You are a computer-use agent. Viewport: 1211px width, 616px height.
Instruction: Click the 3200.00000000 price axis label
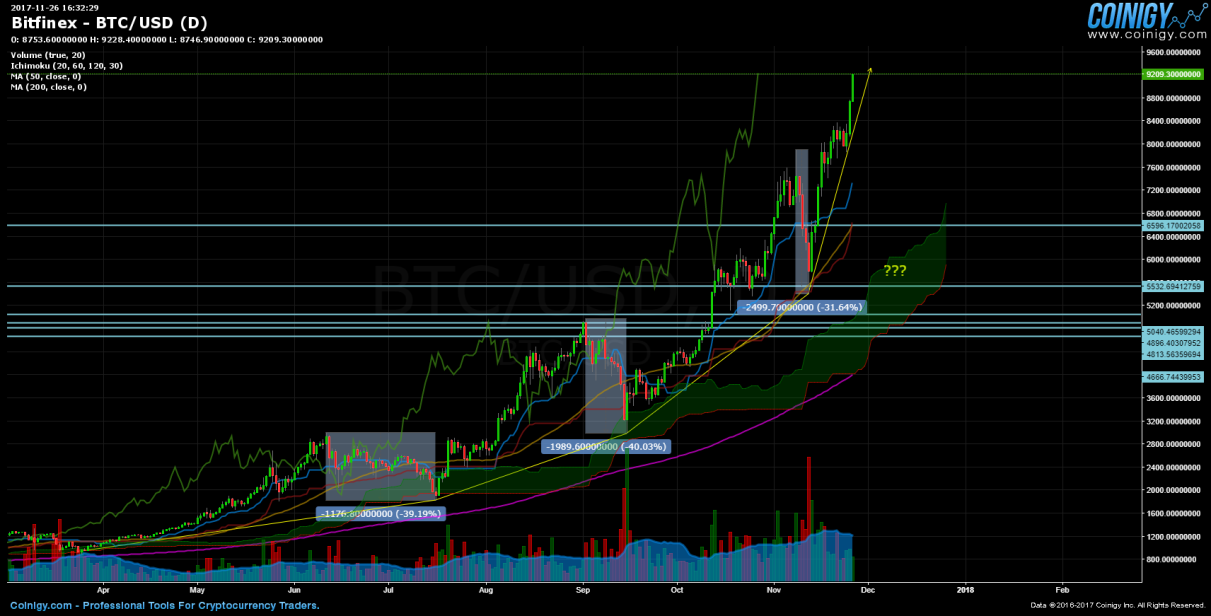click(1174, 421)
